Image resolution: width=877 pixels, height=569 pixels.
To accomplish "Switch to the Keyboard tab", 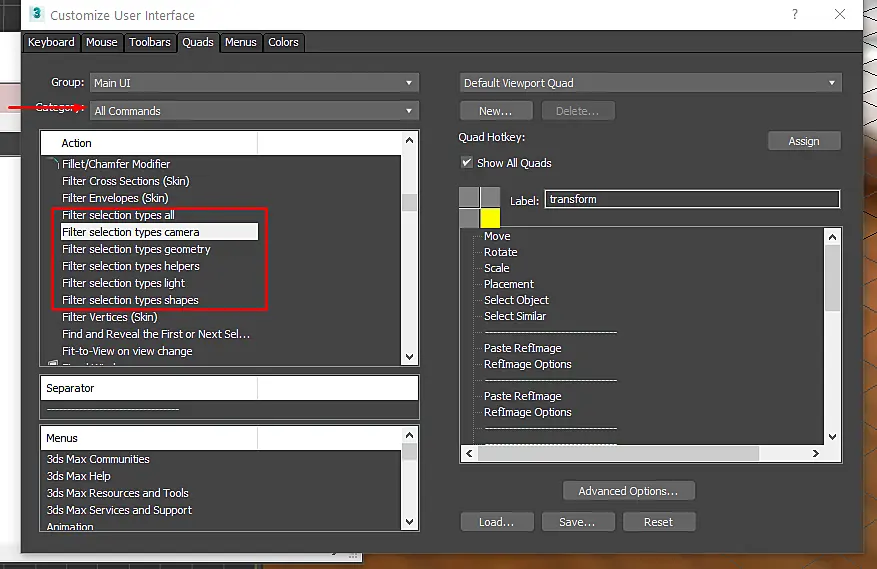I will (51, 42).
